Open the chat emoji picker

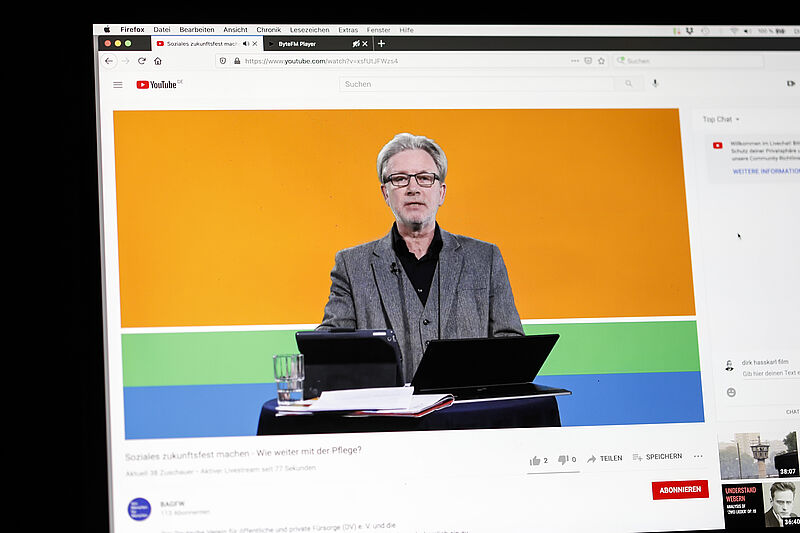pyautogui.click(x=731, y=392)
